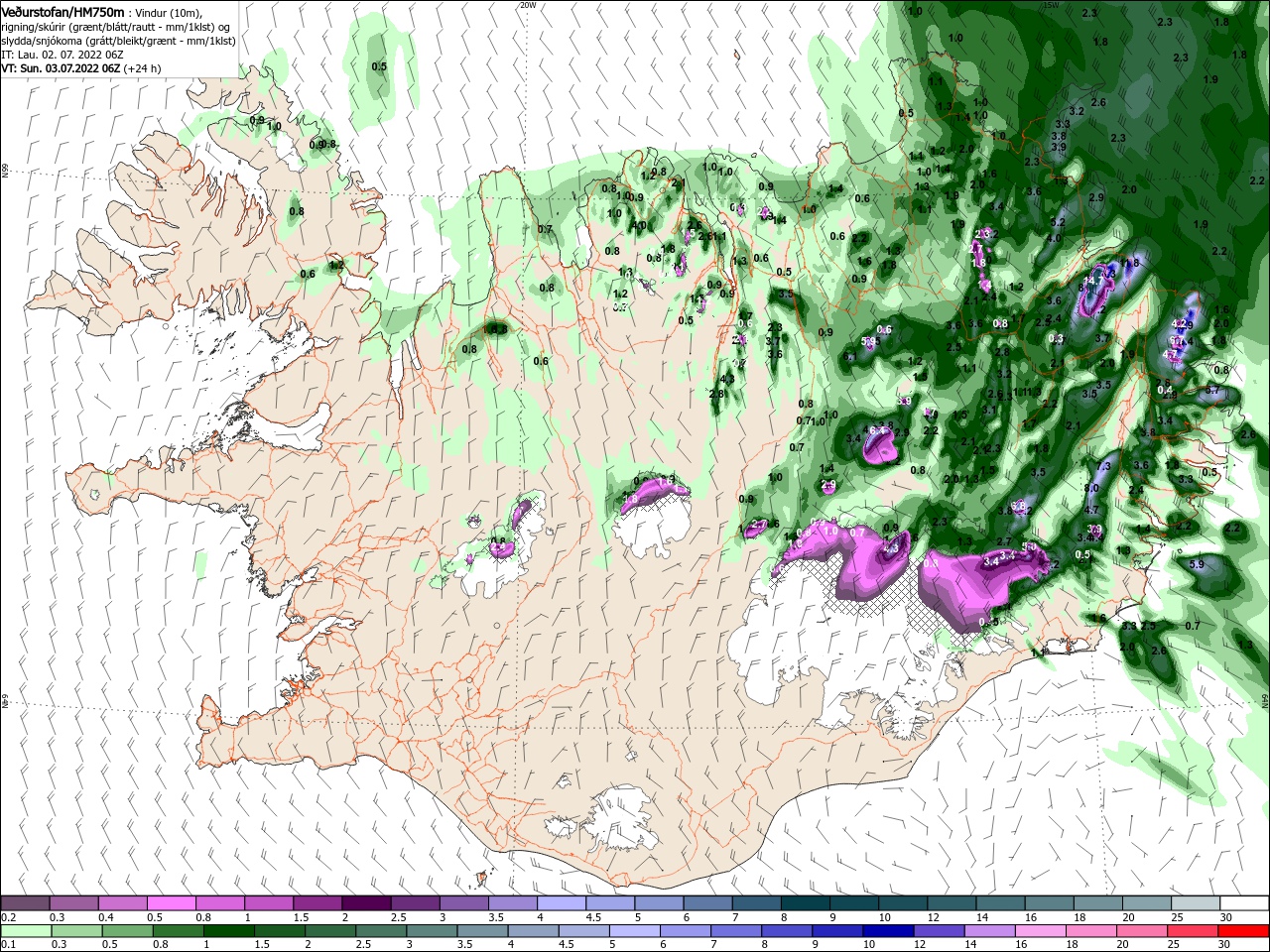The height and width of the screenshot is (952, 1270).
Task: Click the palest green 0.1 swatch in the rain legend
Action: [x=26, y=931]
